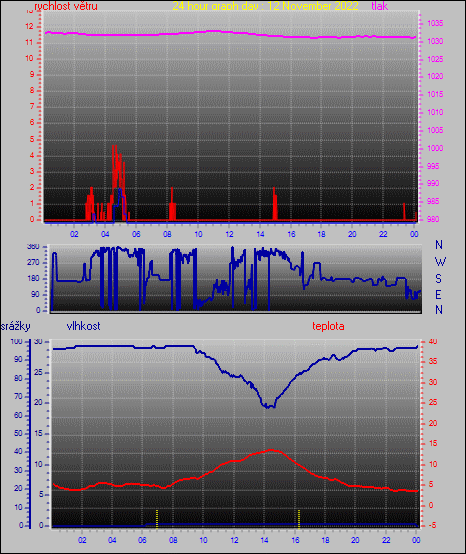Click the 'rychlost větru' wind speed label
This screenshot has height=554, width=466.
[66, 6]
